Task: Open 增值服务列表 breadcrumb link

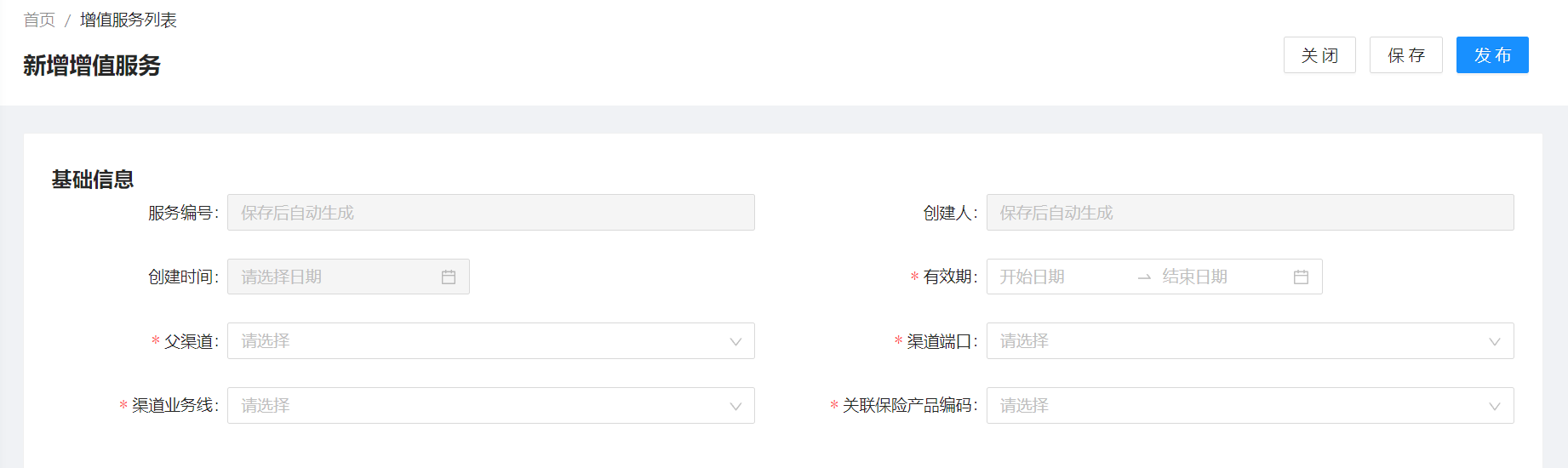Action: [x=129, y=20]
